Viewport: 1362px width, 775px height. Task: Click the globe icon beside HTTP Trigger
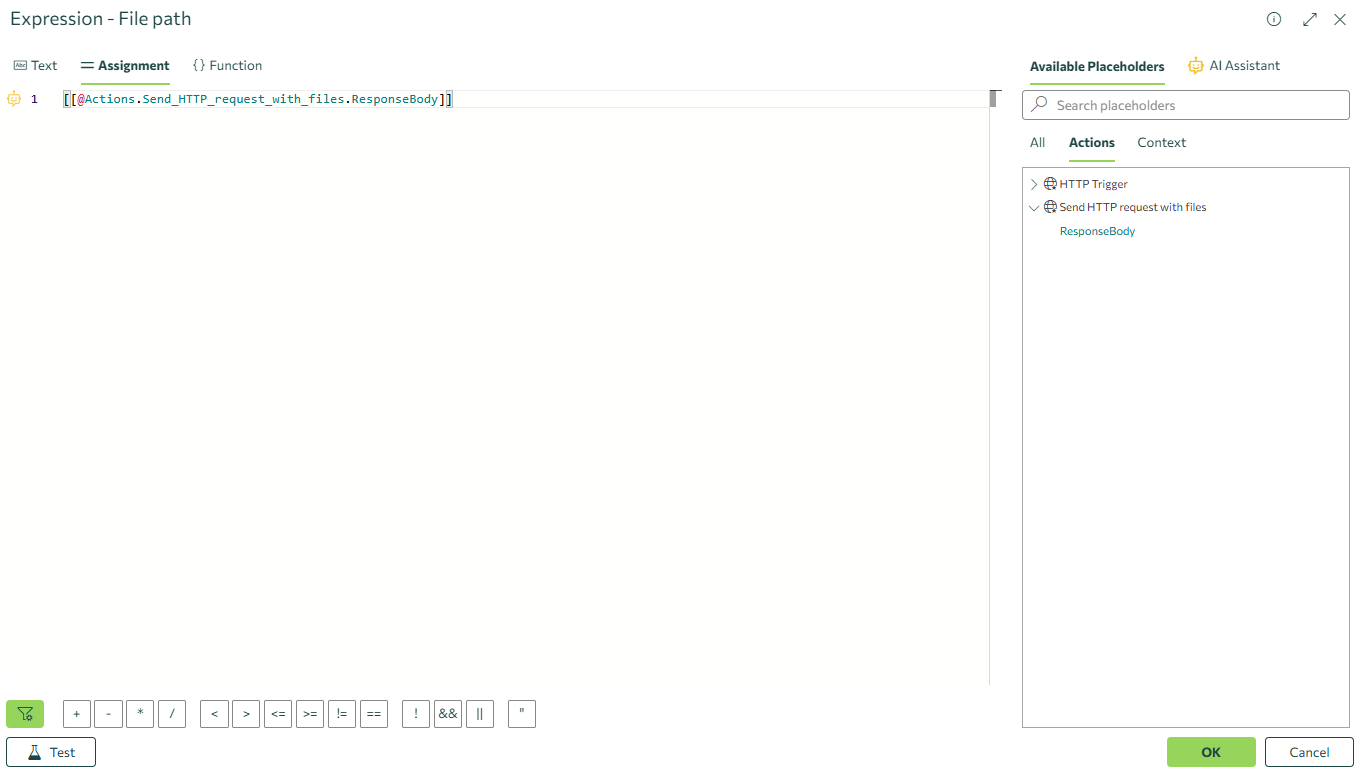click(1050, 183)
